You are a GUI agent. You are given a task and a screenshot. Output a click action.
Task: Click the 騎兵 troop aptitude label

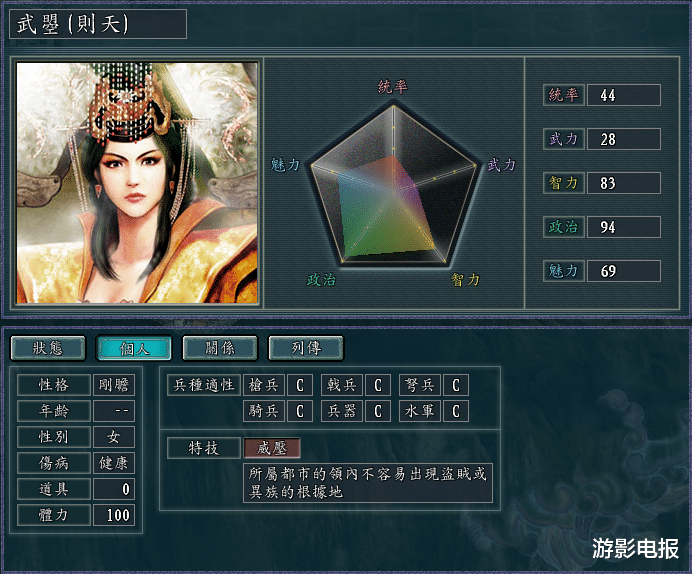pyautogui.click(x=263, y=411)
